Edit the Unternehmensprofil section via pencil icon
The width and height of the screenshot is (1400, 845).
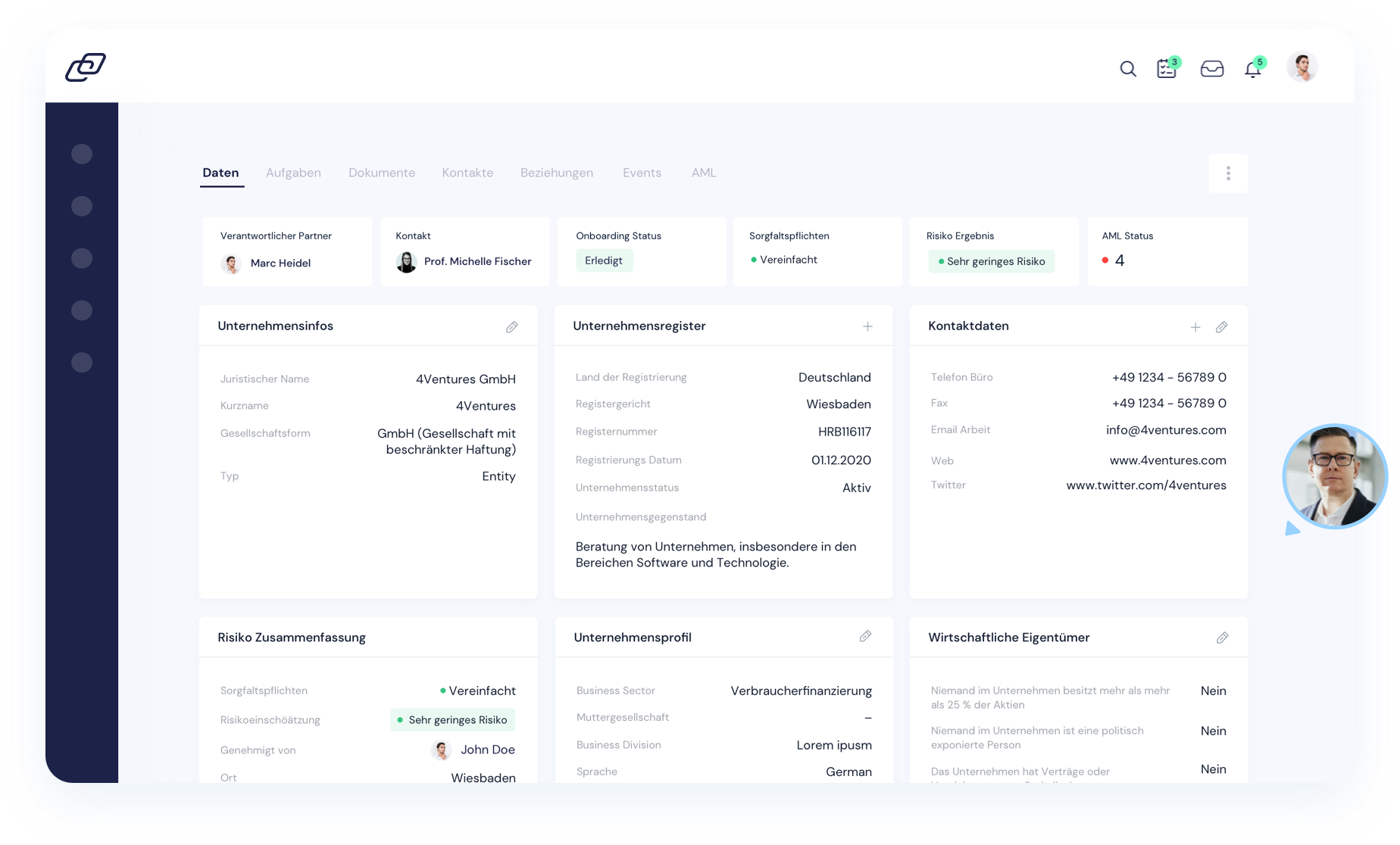tap(867, 636)
